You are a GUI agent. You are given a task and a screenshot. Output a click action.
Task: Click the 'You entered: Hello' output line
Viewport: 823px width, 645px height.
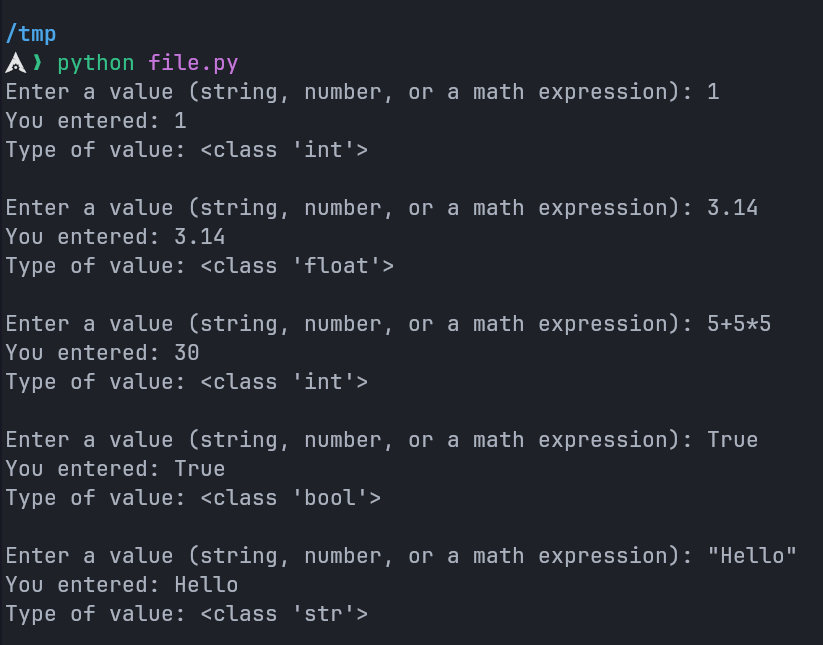point(121,585)
